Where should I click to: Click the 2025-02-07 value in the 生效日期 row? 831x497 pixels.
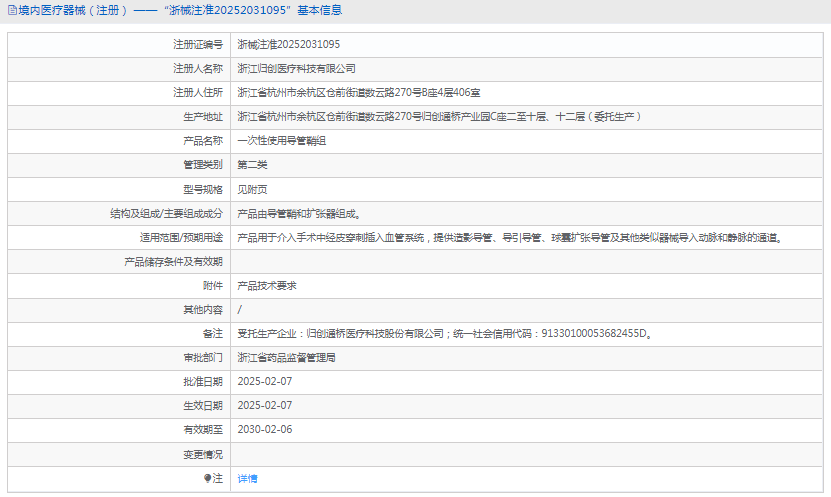[264, 405]
